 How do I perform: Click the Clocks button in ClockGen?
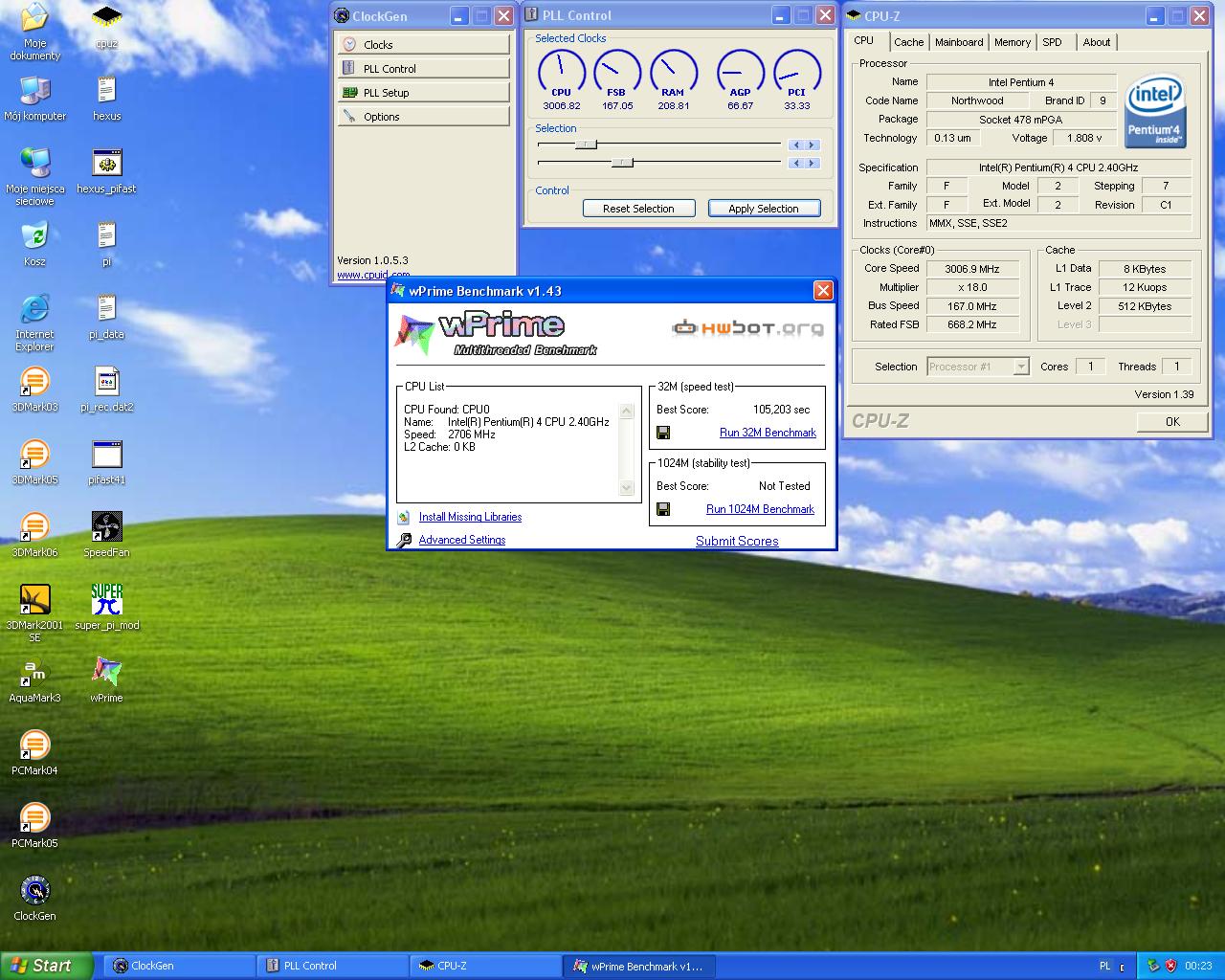[423, 45]
